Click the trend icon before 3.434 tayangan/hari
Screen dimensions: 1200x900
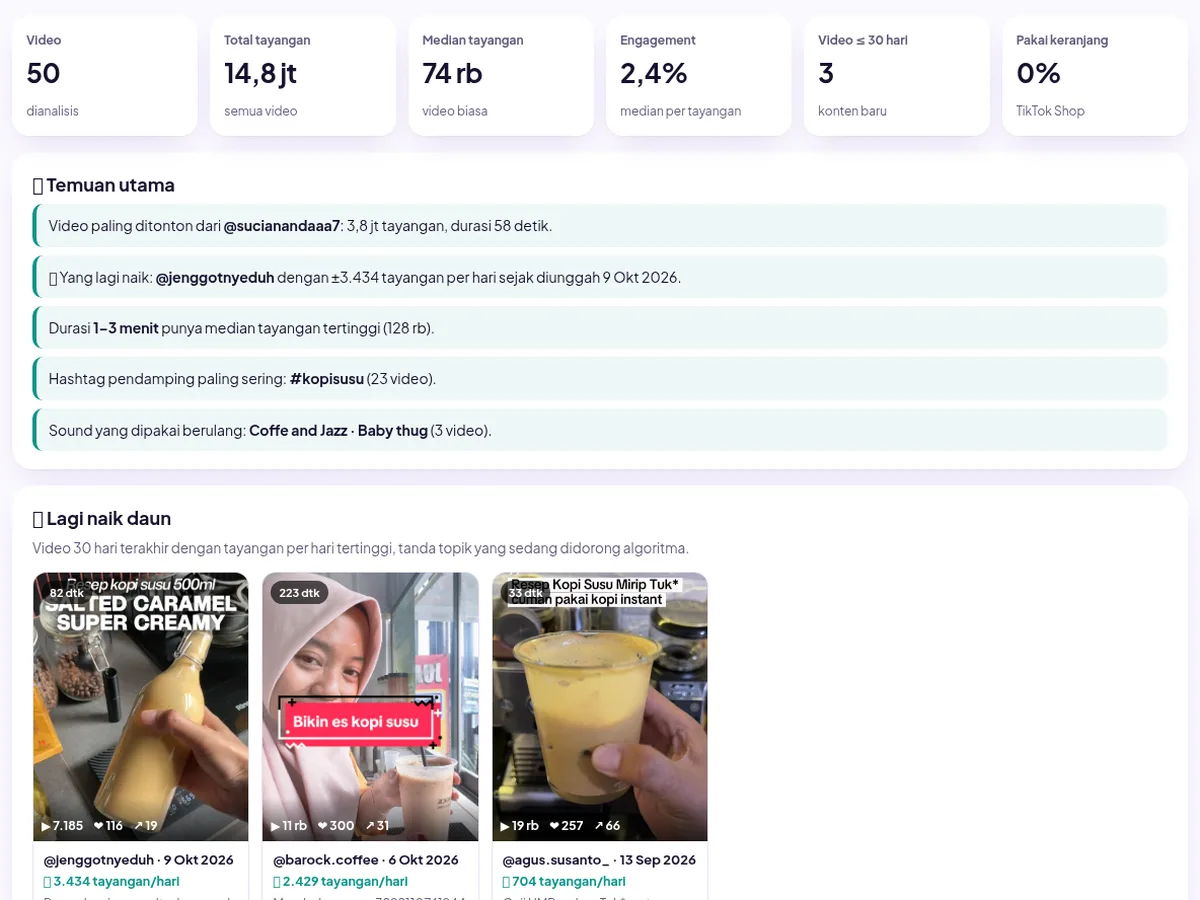[47, 882]
